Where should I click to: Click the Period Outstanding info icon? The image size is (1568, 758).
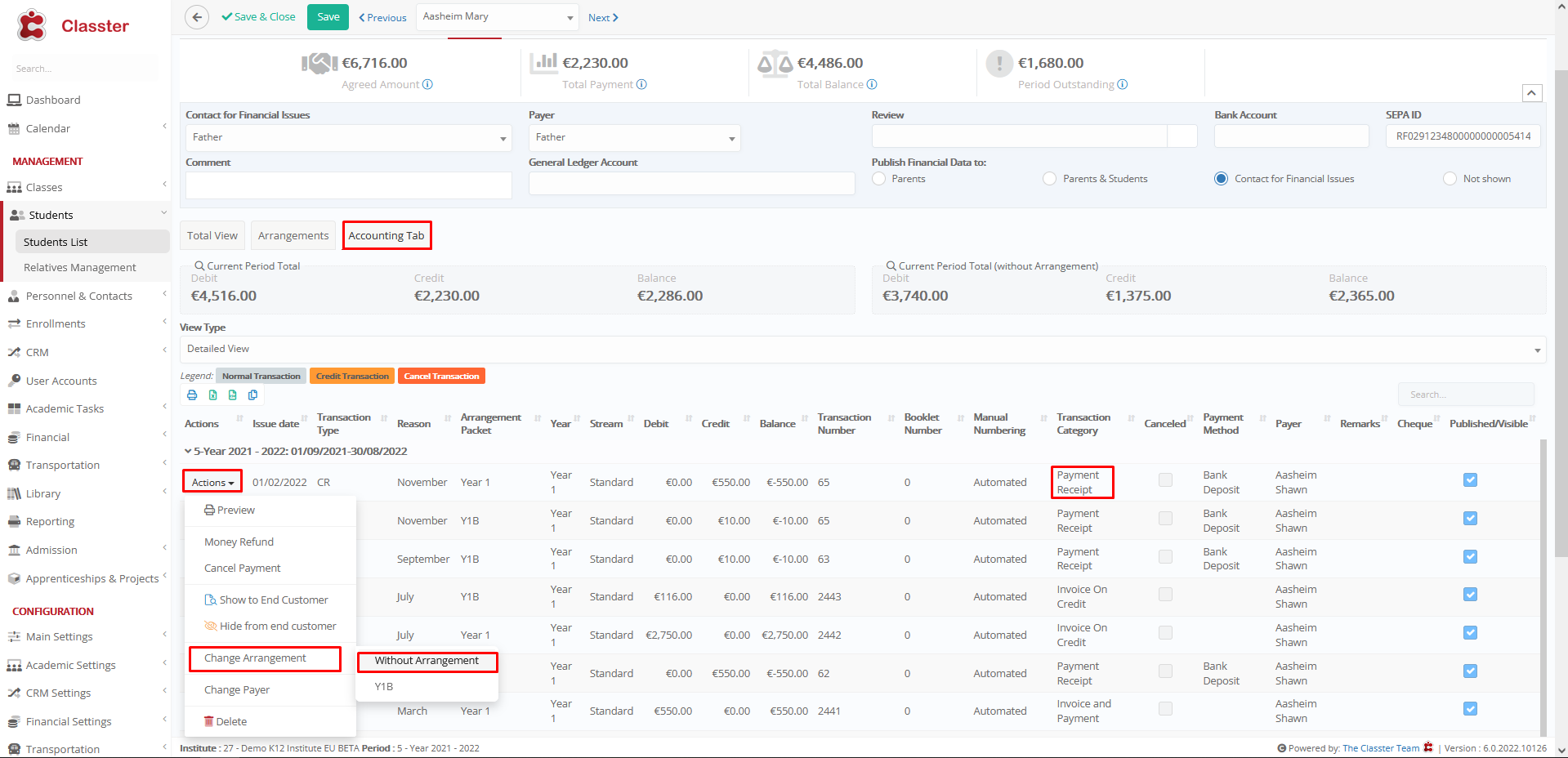[1123, 84]
